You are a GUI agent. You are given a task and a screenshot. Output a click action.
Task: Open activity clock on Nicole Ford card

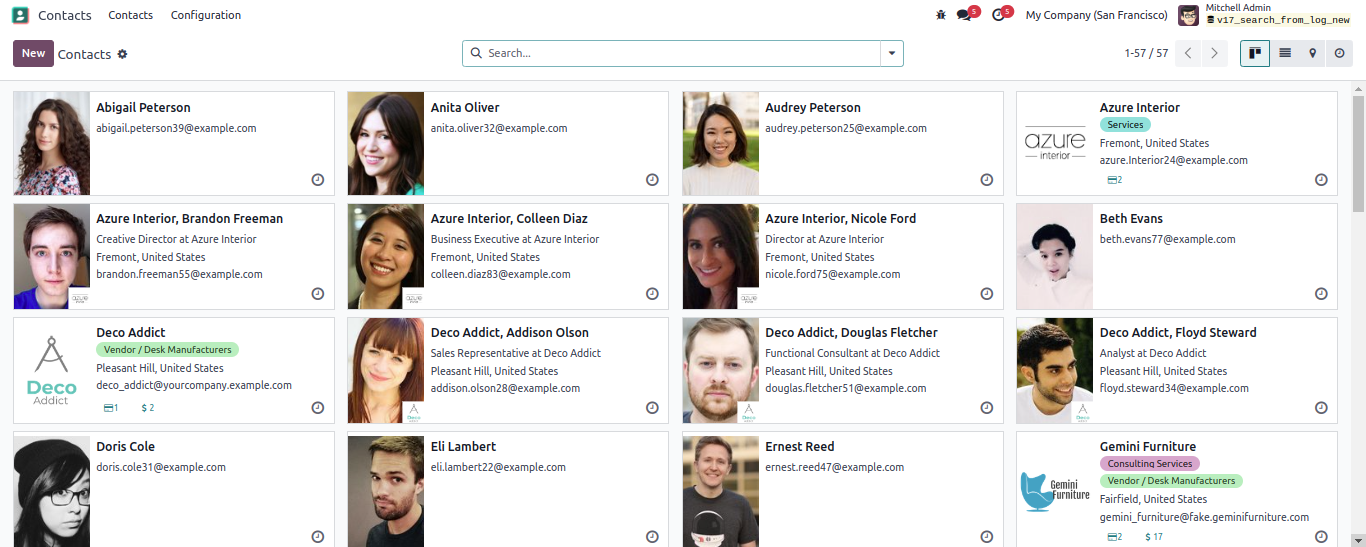986,294
